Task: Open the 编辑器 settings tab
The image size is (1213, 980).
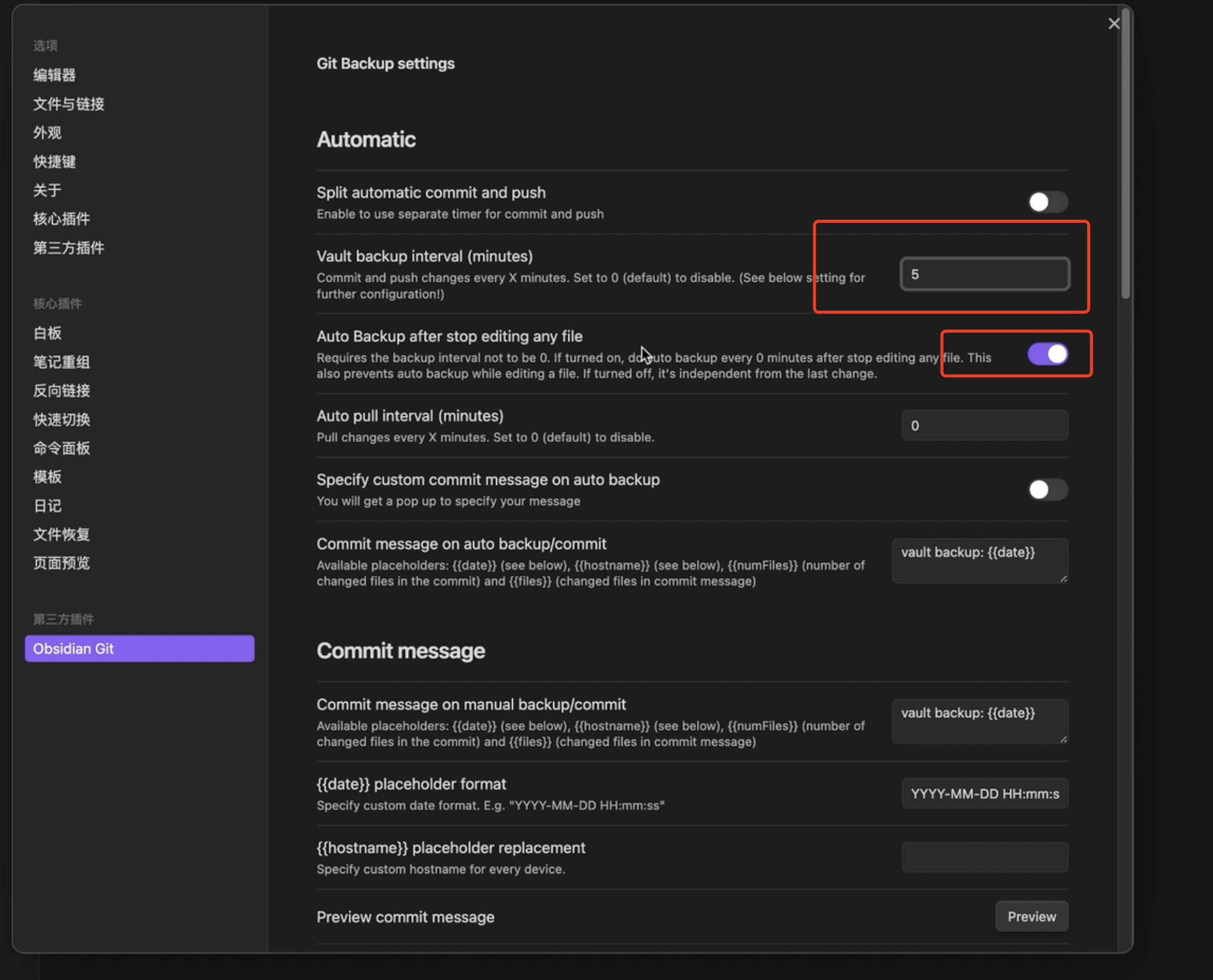Action: click(x=54, y=75)
